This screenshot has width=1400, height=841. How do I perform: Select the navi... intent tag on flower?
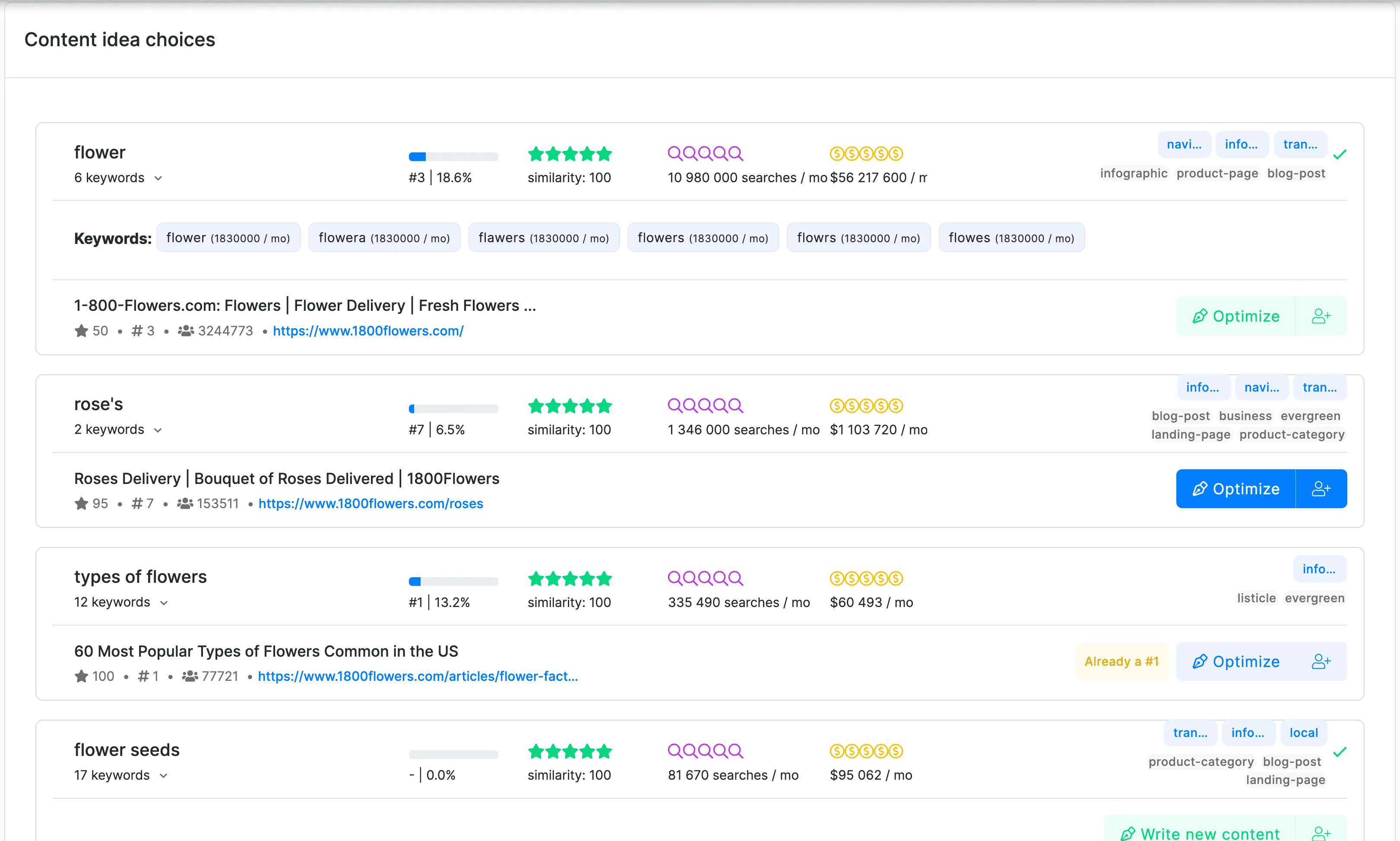[x=1184, y=145]
